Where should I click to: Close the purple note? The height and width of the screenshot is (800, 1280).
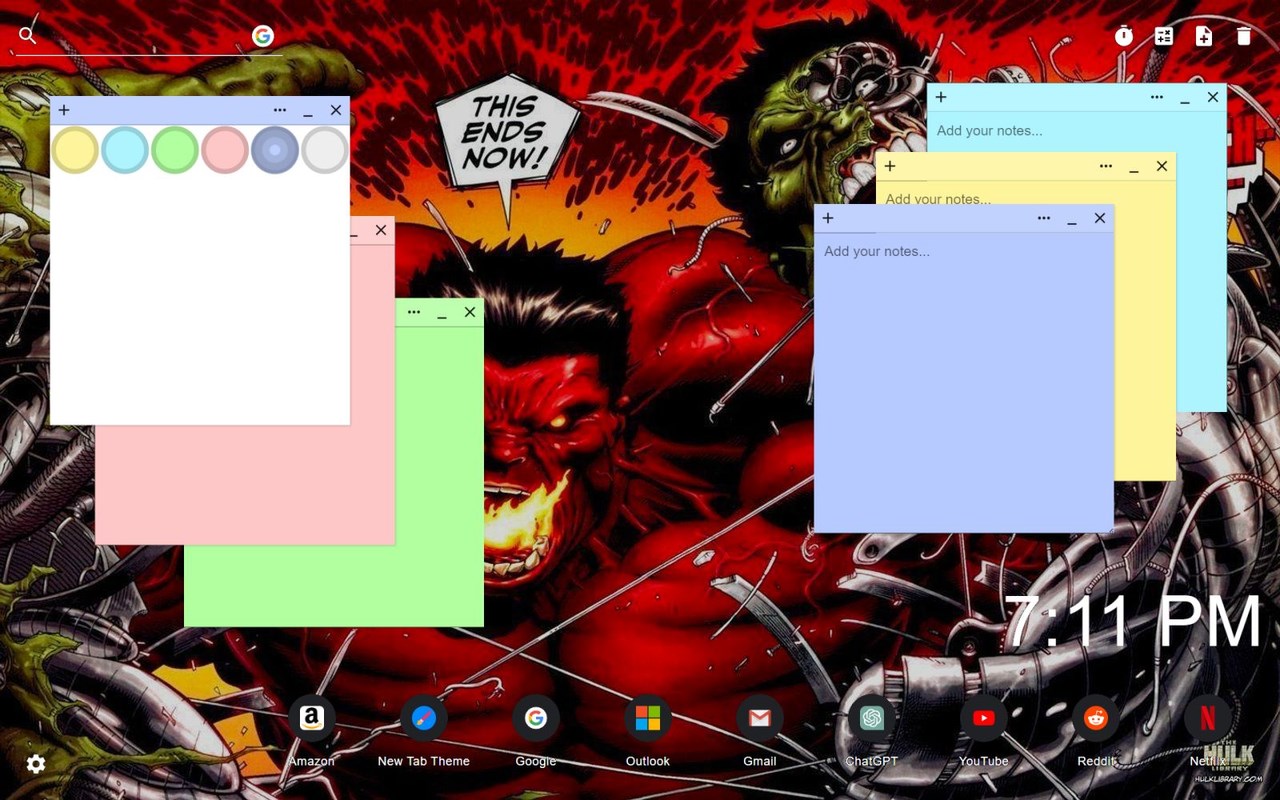pyautogui.click(x=1100, y=218)
